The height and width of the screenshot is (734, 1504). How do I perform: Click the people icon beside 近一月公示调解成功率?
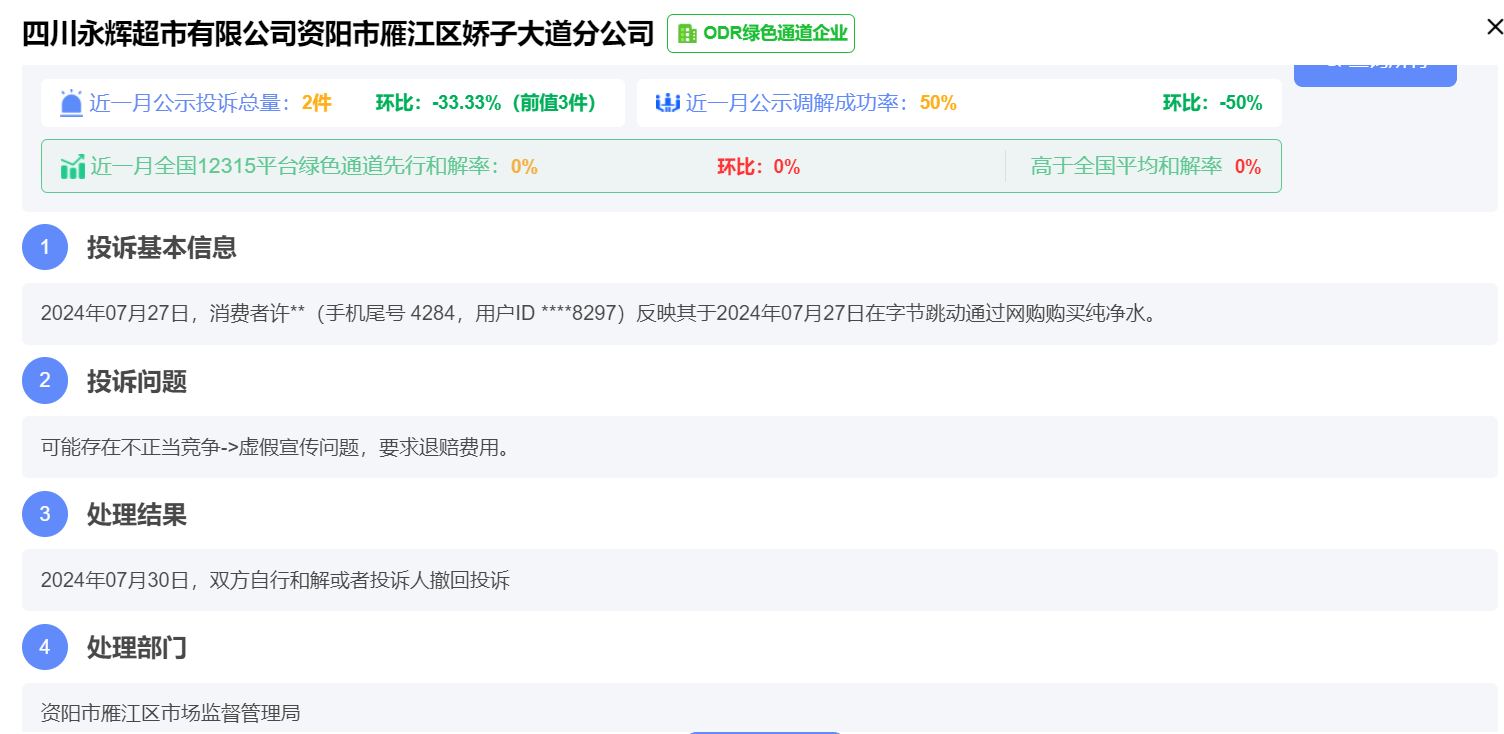point(667,103)
